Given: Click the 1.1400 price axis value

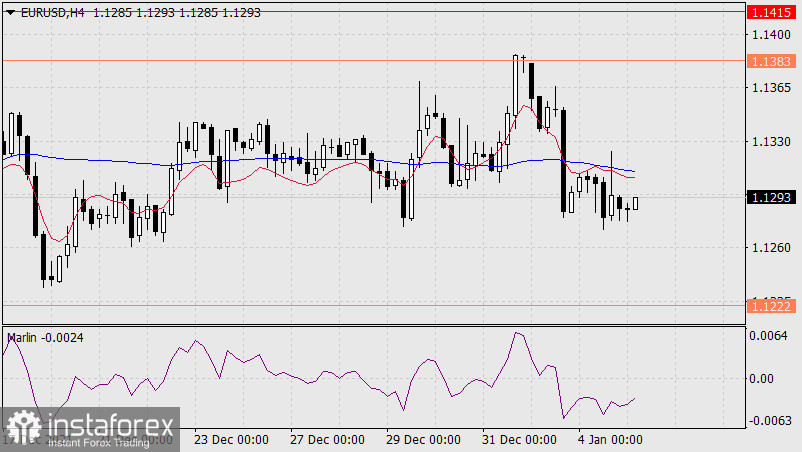Looking at the screenshot, I should coord(771,35).
